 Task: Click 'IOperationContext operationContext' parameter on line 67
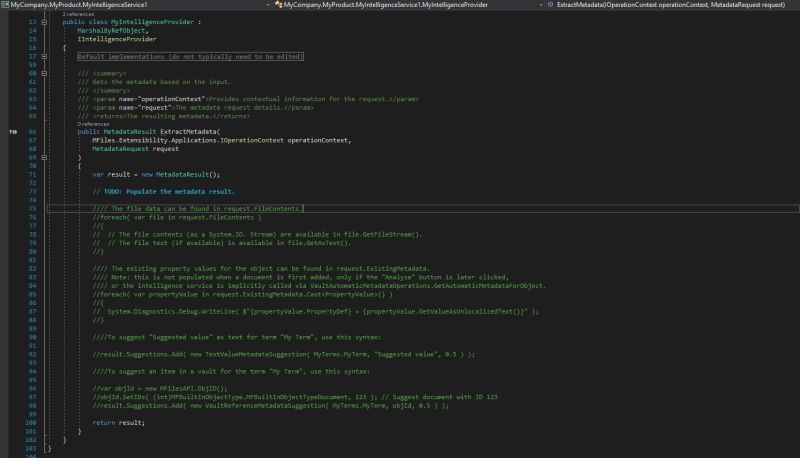pyautogui.click(x=284, y=140)
